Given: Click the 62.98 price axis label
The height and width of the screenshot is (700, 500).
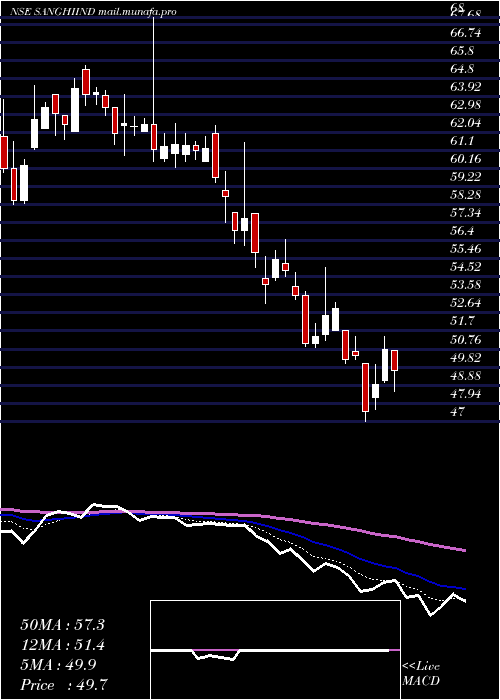Looking at the screenshot, I should click(465, 105).
